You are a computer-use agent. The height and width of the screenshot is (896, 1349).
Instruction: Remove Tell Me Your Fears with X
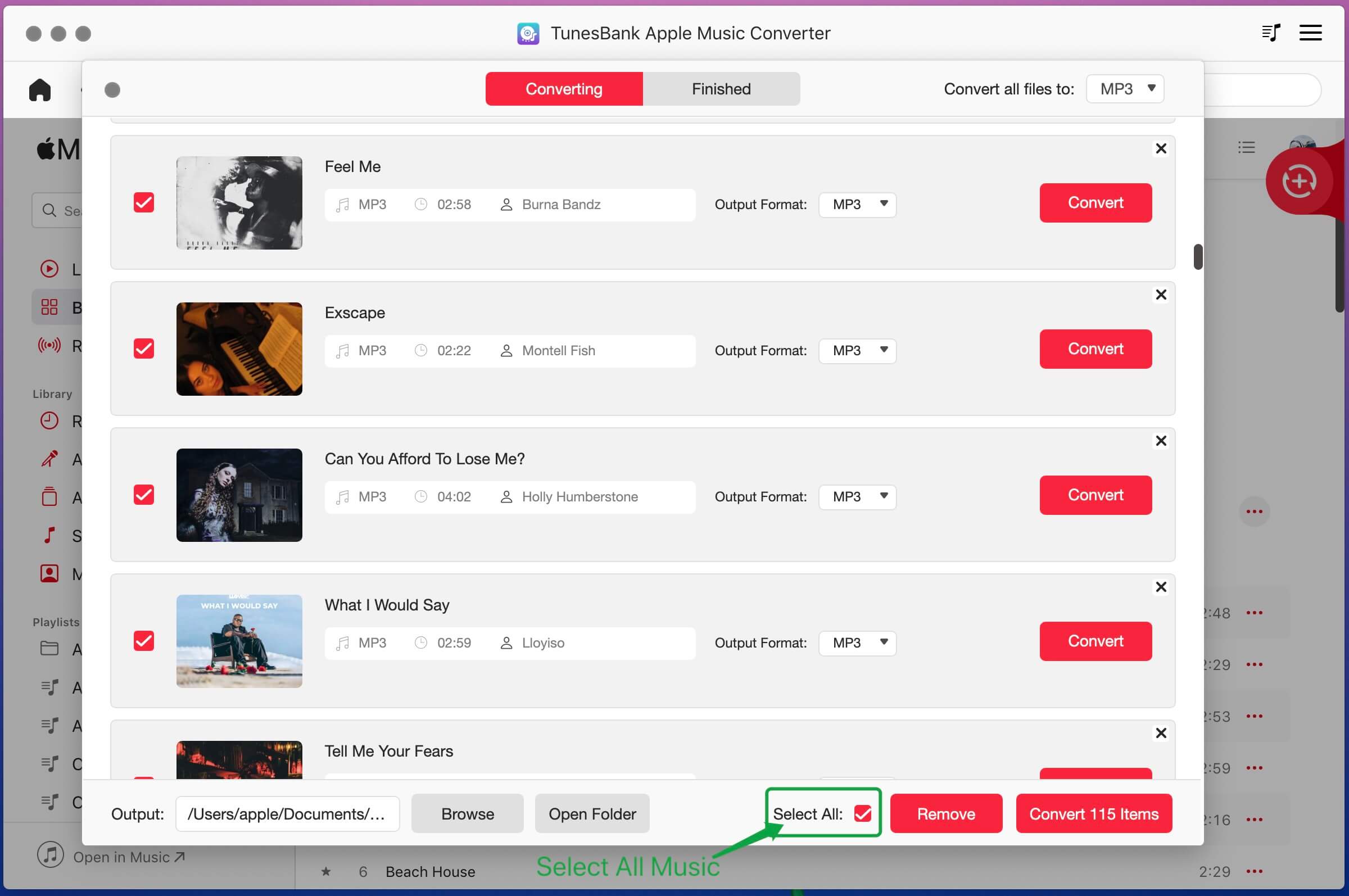tap(1161, 734)
